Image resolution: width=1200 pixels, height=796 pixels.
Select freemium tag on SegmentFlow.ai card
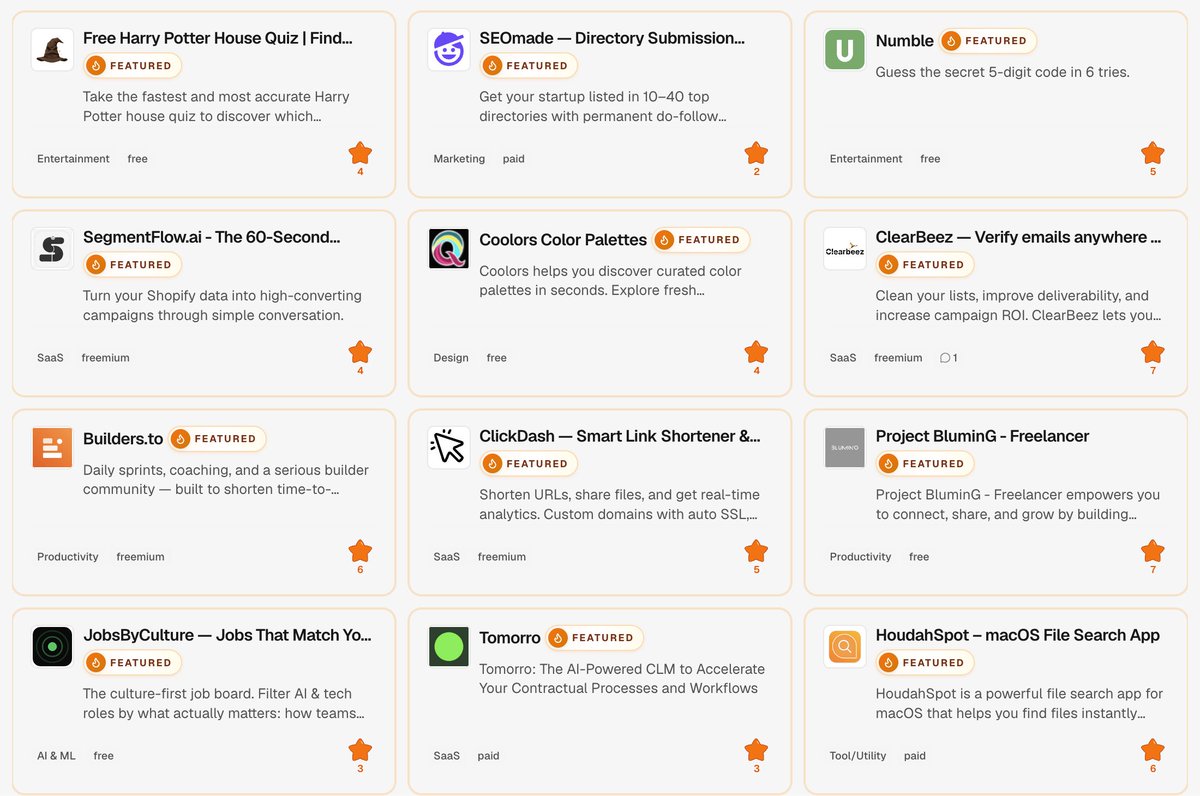106,358
